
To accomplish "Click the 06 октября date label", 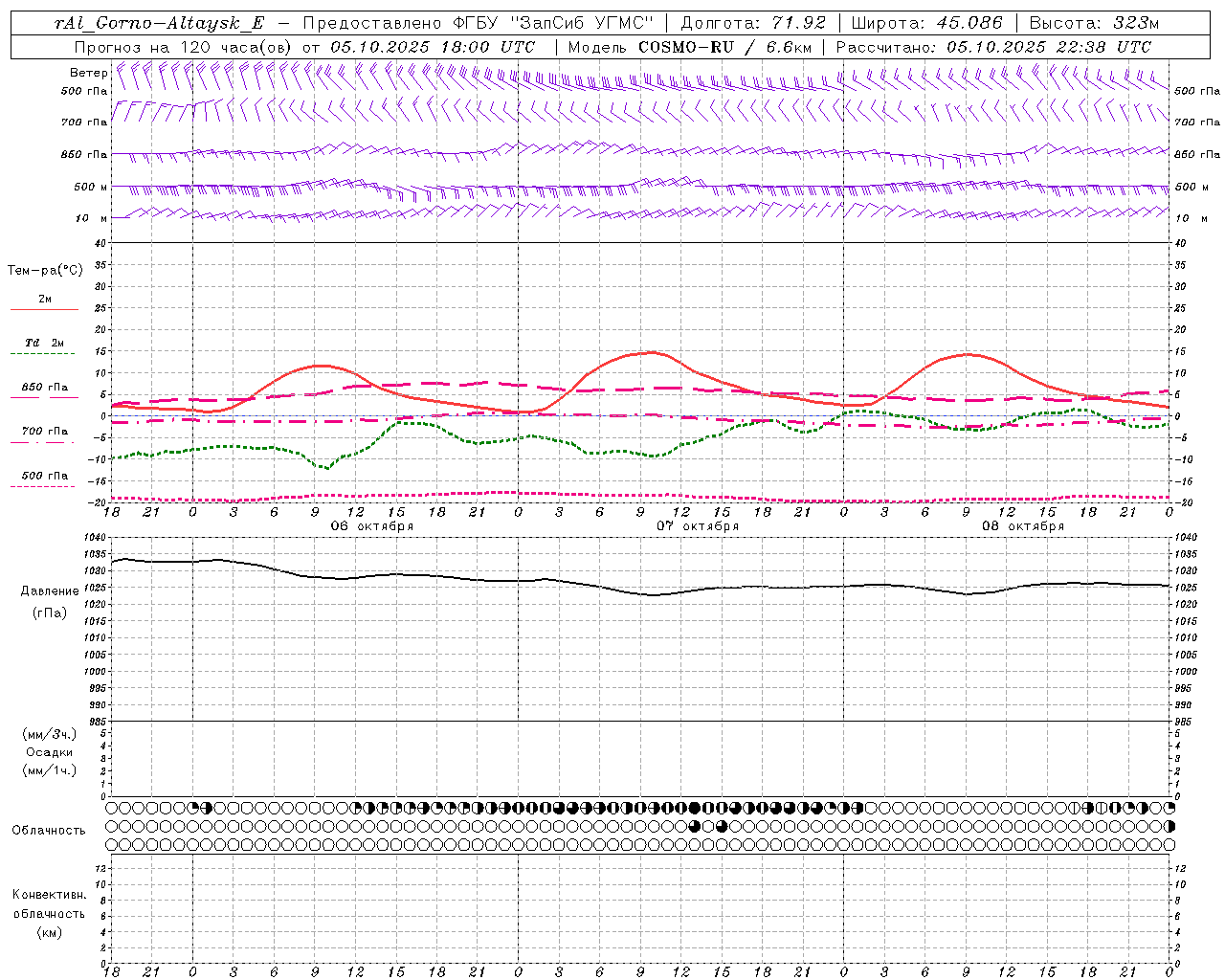I will (372, 526).
